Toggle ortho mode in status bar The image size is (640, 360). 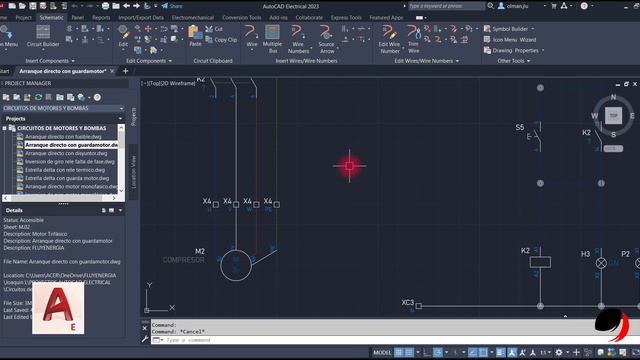pyautogui.click(x=427, y=352)
